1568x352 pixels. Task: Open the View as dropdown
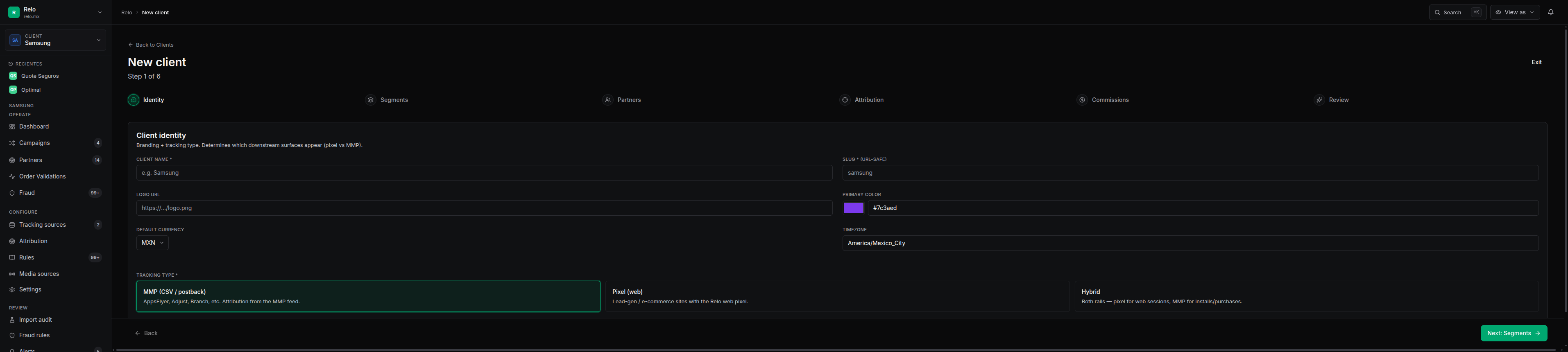1514,12
